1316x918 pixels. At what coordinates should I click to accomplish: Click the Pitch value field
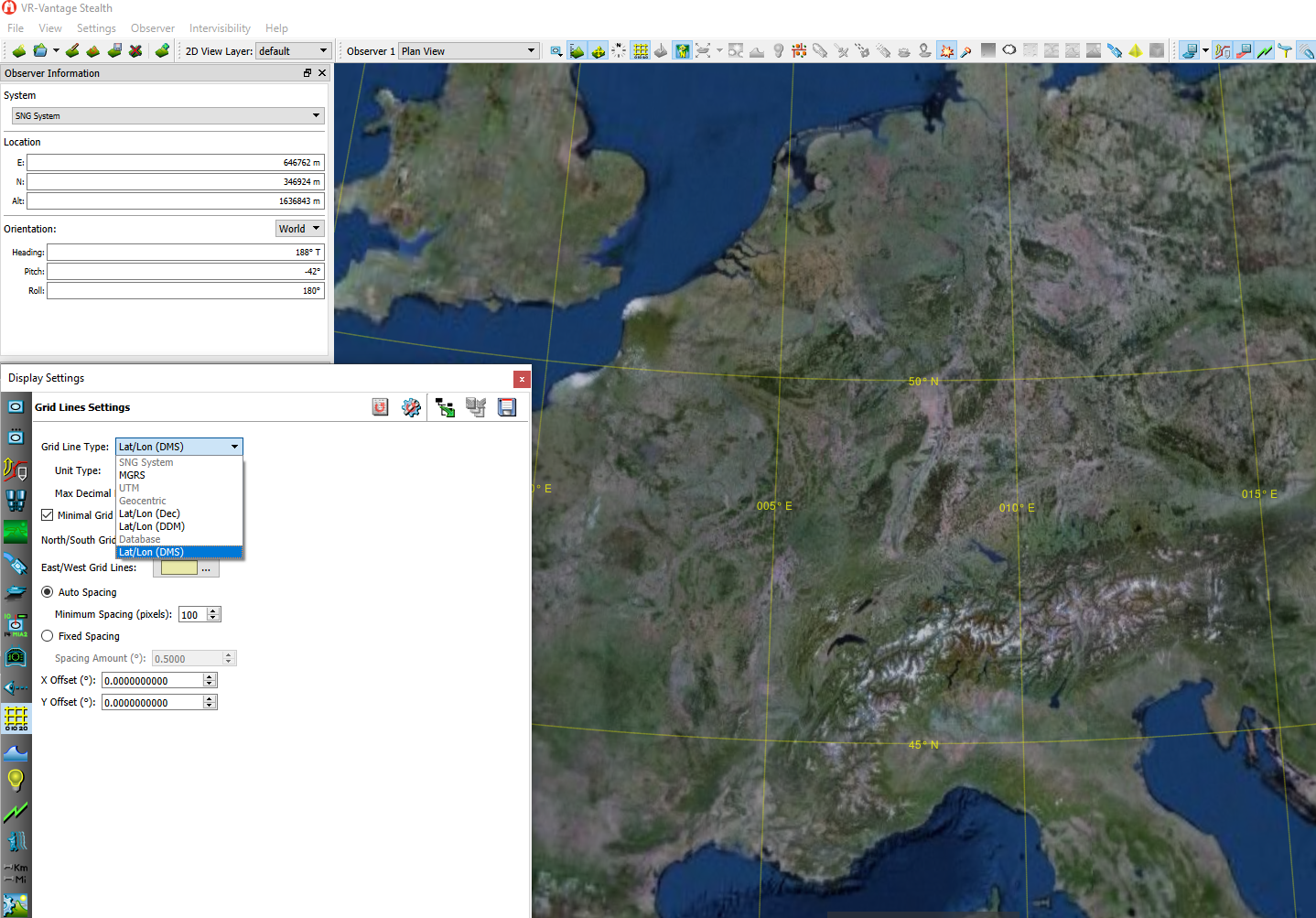point(186,271)
